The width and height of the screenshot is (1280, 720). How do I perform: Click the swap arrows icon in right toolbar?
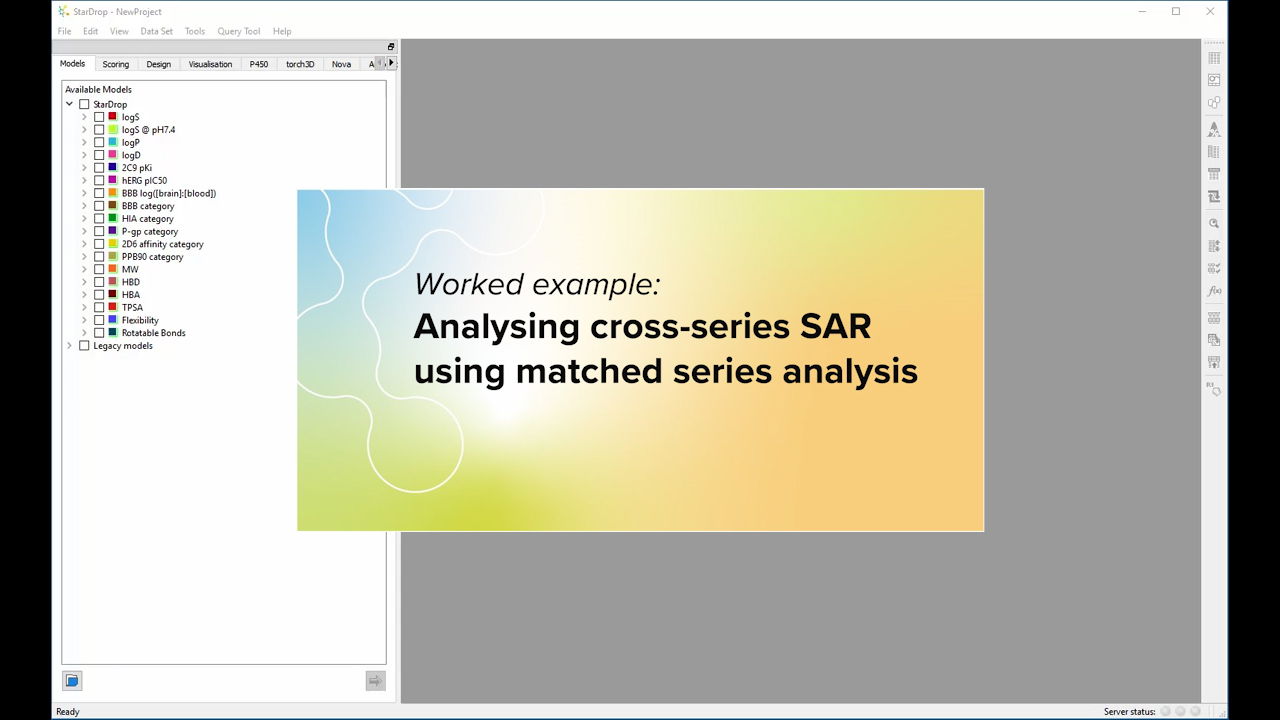tap(1214, 197)
